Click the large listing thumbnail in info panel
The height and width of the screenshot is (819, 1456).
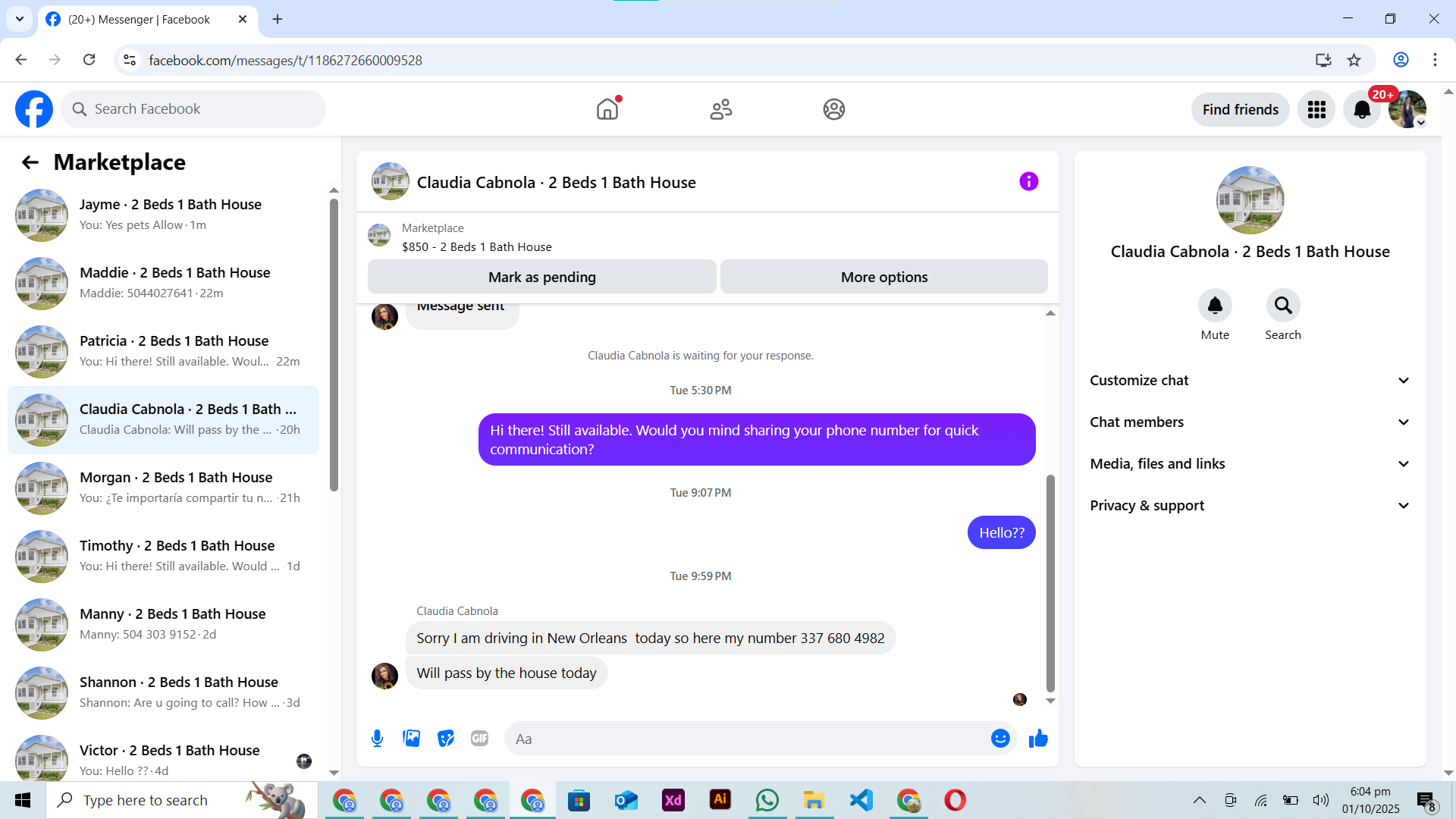(x=1250, y=200)
